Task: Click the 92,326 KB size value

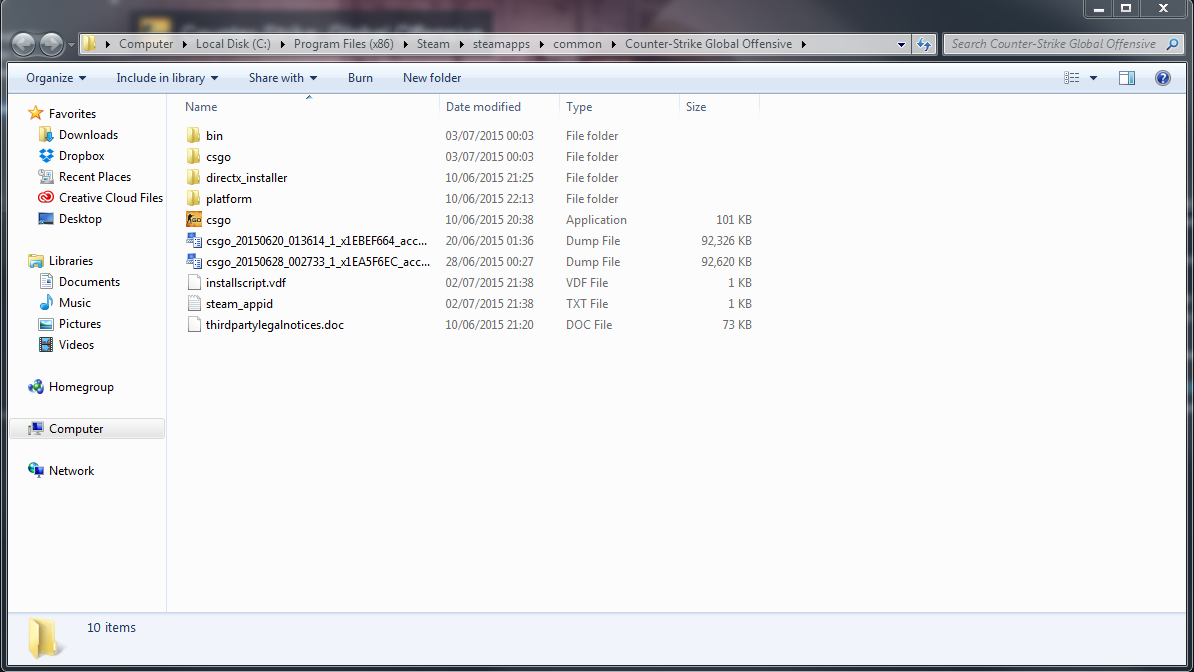Action: 726,241
